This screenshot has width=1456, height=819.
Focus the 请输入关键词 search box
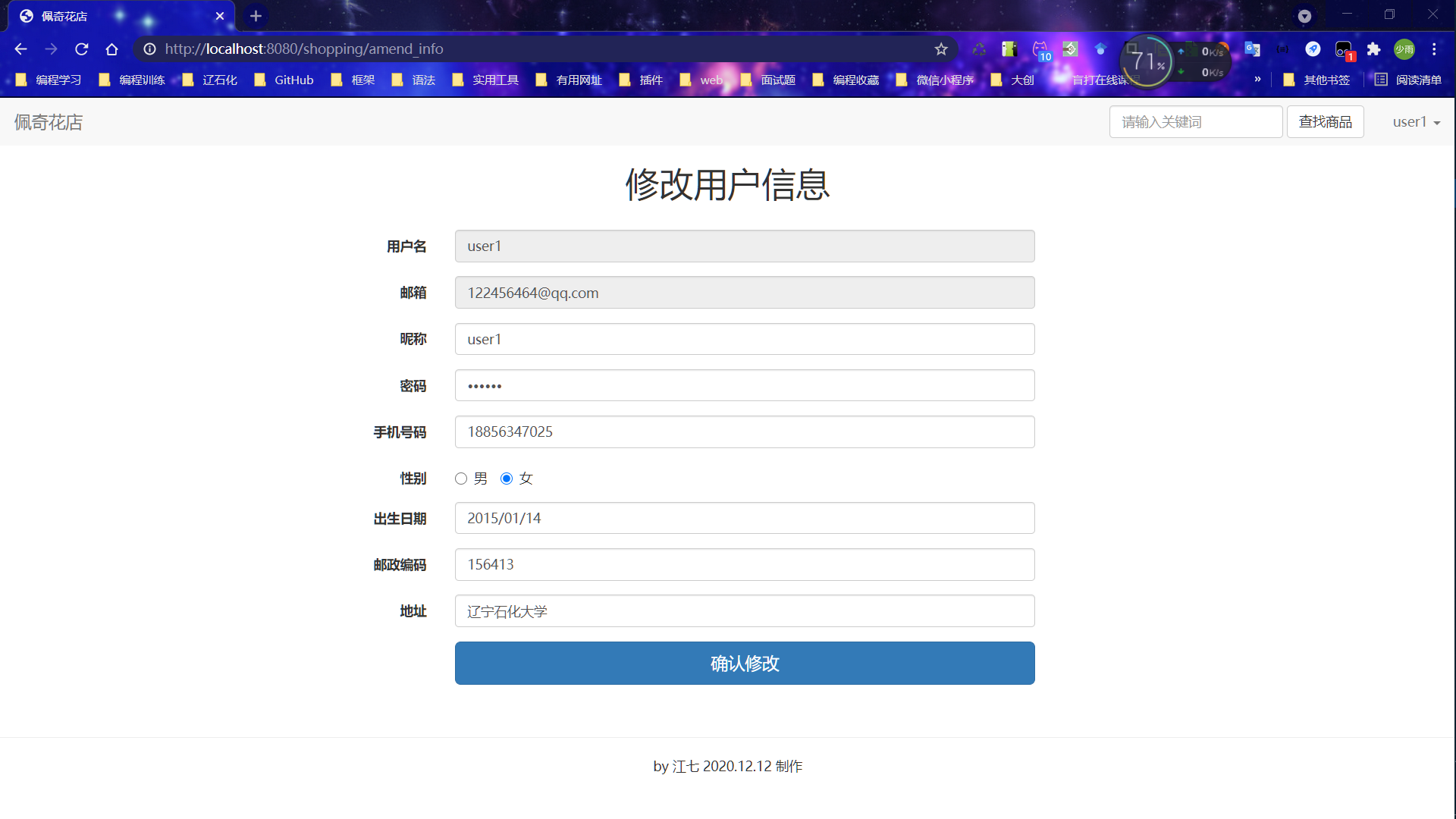[x=1195, y=122]
